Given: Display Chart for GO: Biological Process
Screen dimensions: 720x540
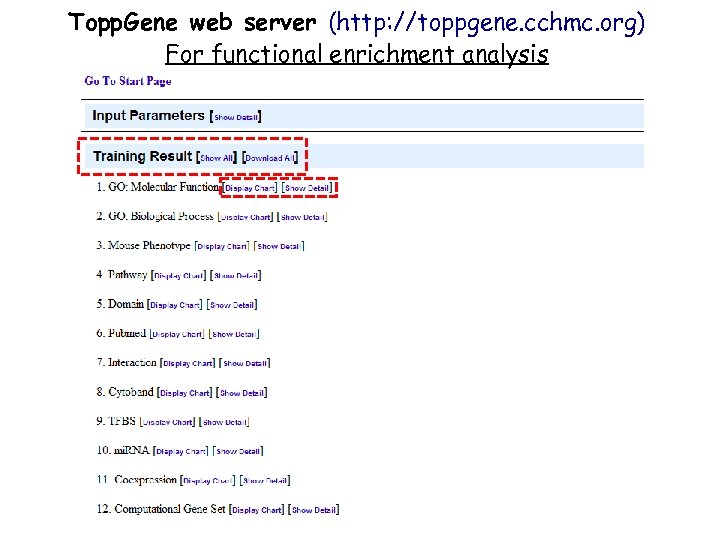Looking at the screenshot, I should point(246,217).
